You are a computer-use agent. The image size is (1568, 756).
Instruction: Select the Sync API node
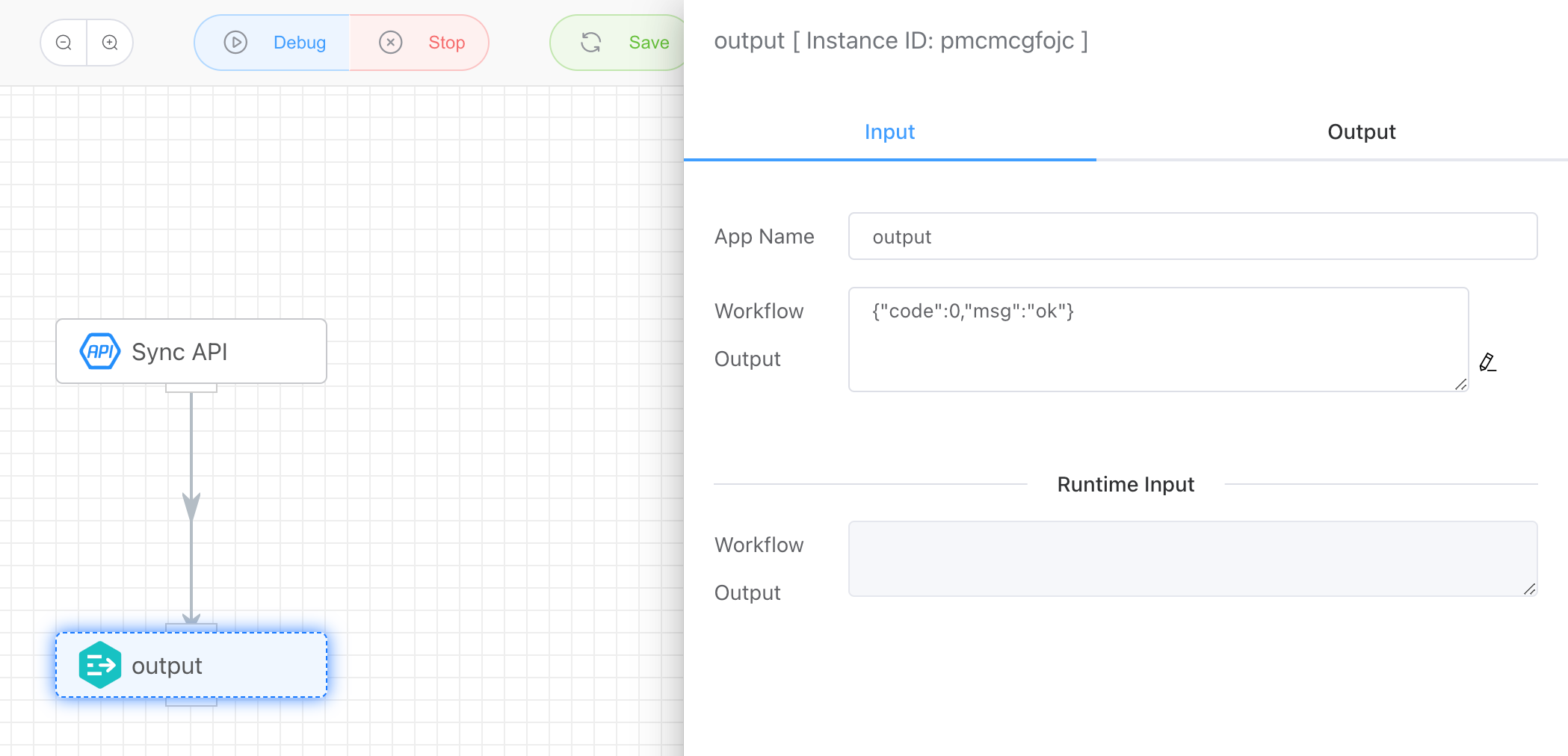click(x=191, y=351)
